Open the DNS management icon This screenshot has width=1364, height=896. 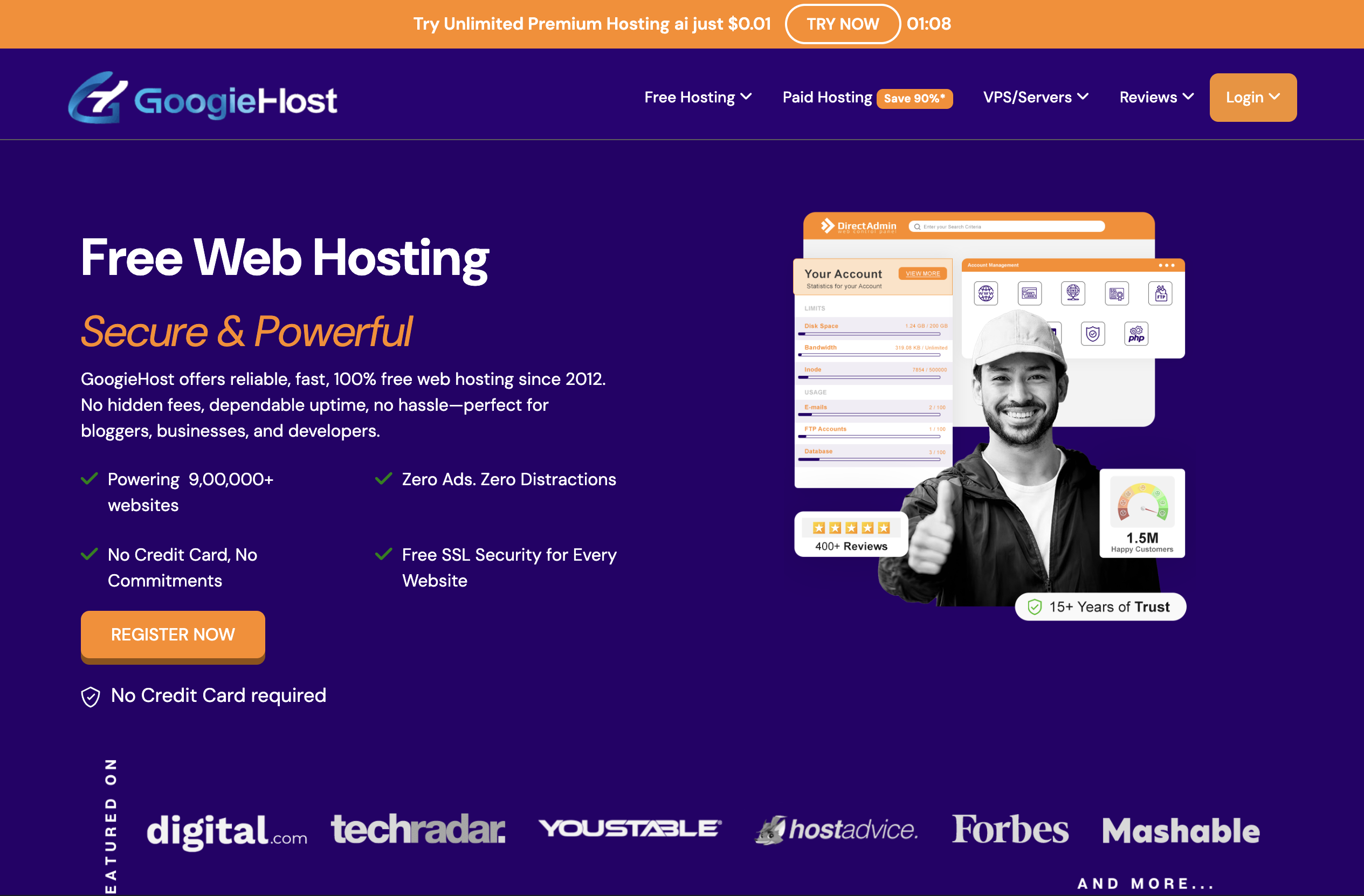click(1073, 293)
